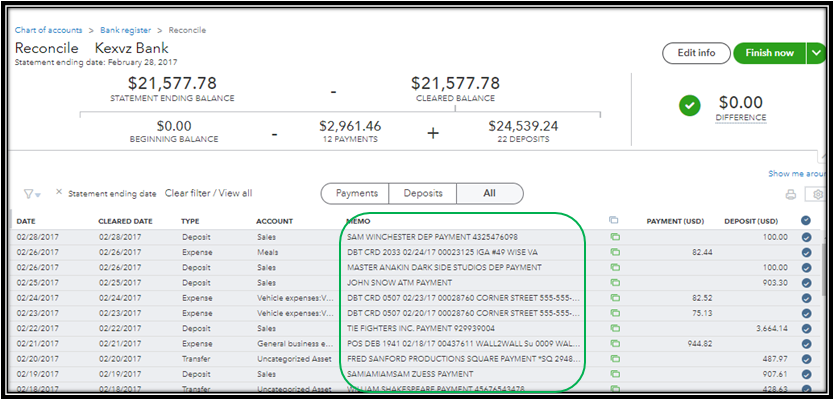Click the Finish now button
The height and width of the screenshot is (399, 836).
tap(769, 53)
